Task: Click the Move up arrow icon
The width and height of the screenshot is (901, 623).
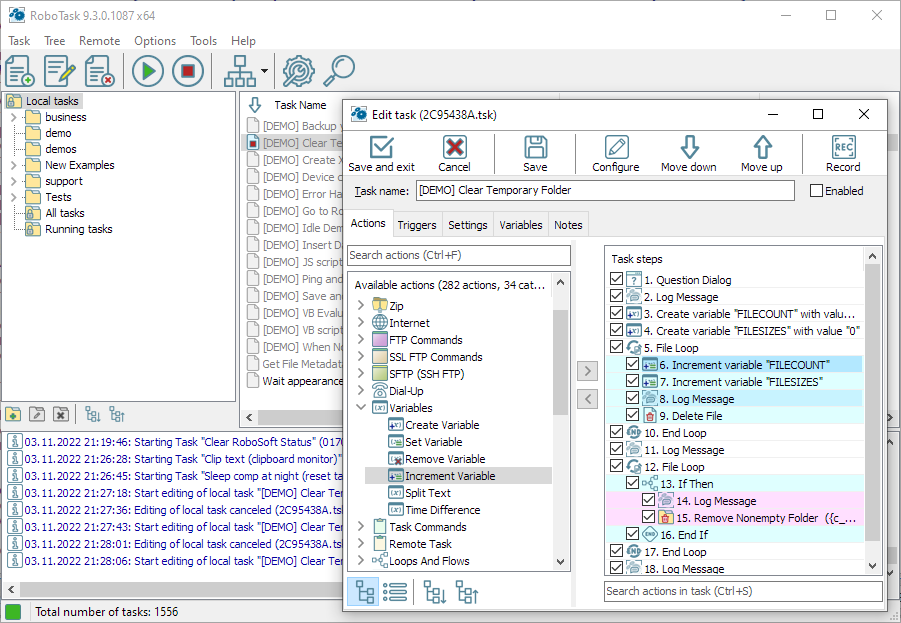Action: click(x=762, y=147)
